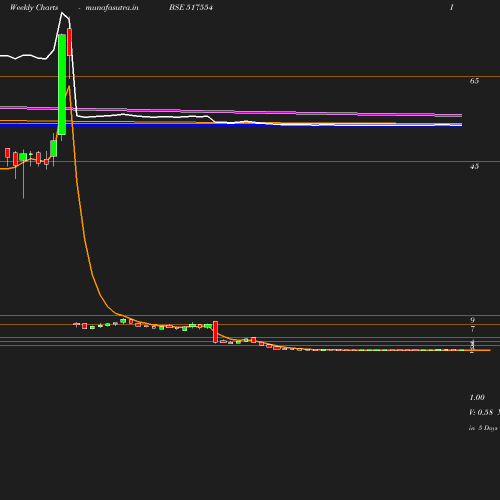The image size is (500, 500).
Task: Click the "munafasutra.in" site label
Action: 112,7
